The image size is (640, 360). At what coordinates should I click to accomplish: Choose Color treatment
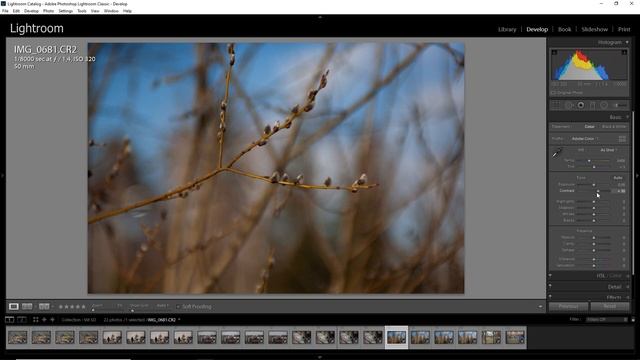pyautogui.click(x=589, y=127)
